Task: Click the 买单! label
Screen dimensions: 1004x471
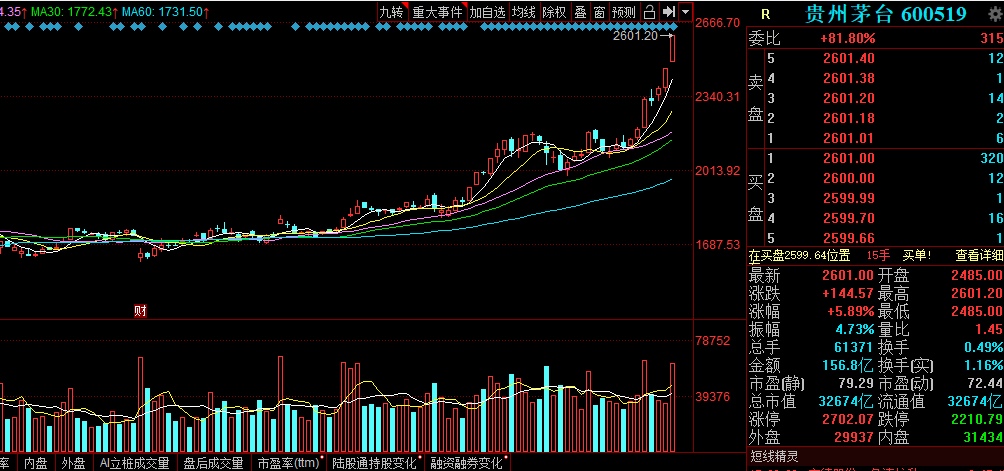Action: (x=917, y=255)
